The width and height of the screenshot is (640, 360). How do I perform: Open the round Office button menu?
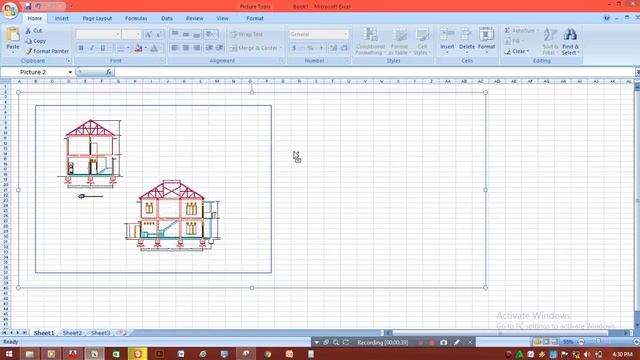pyautogui.click(x=10, y=10)
